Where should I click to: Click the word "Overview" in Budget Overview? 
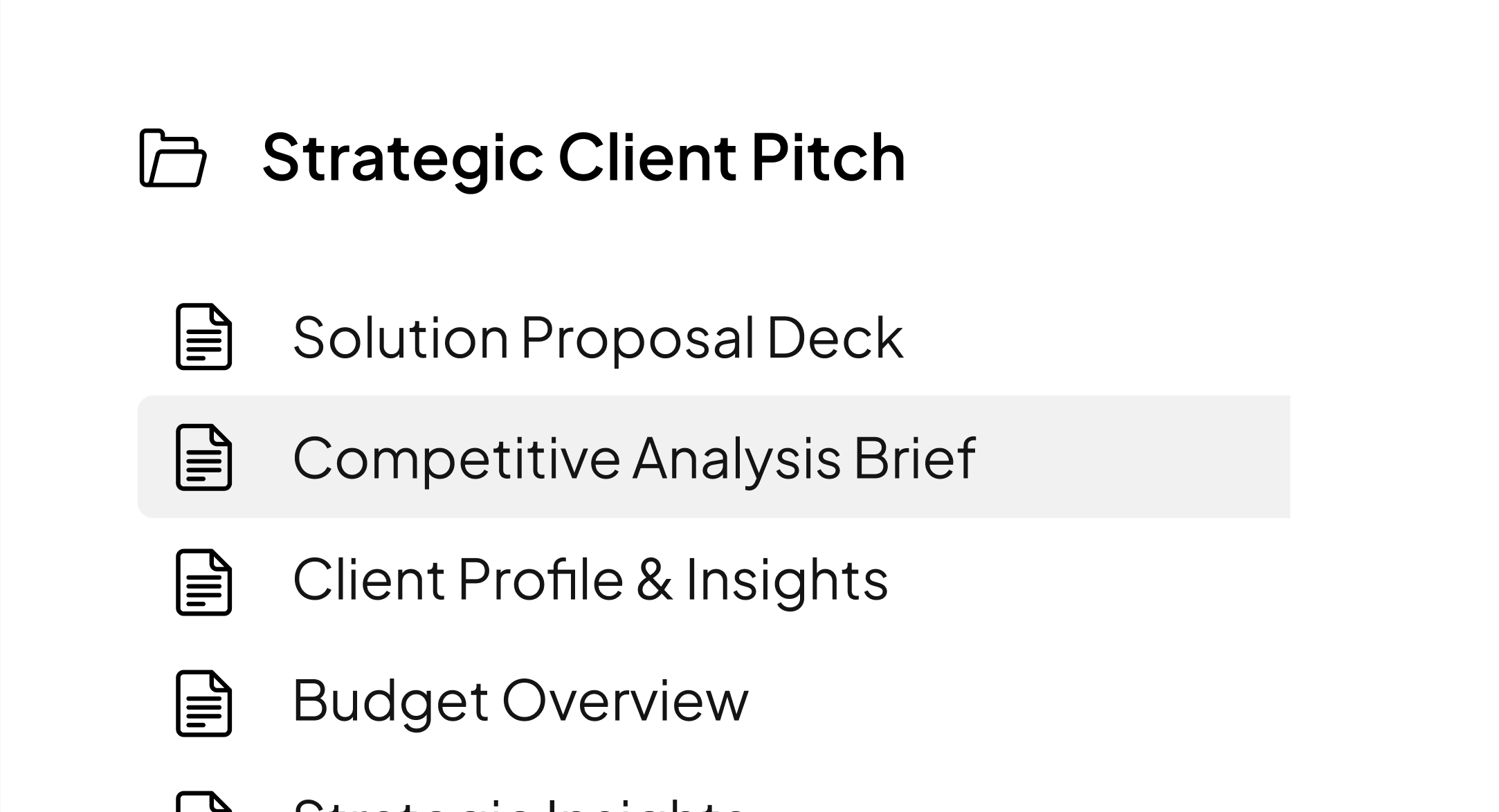[625, 701]
